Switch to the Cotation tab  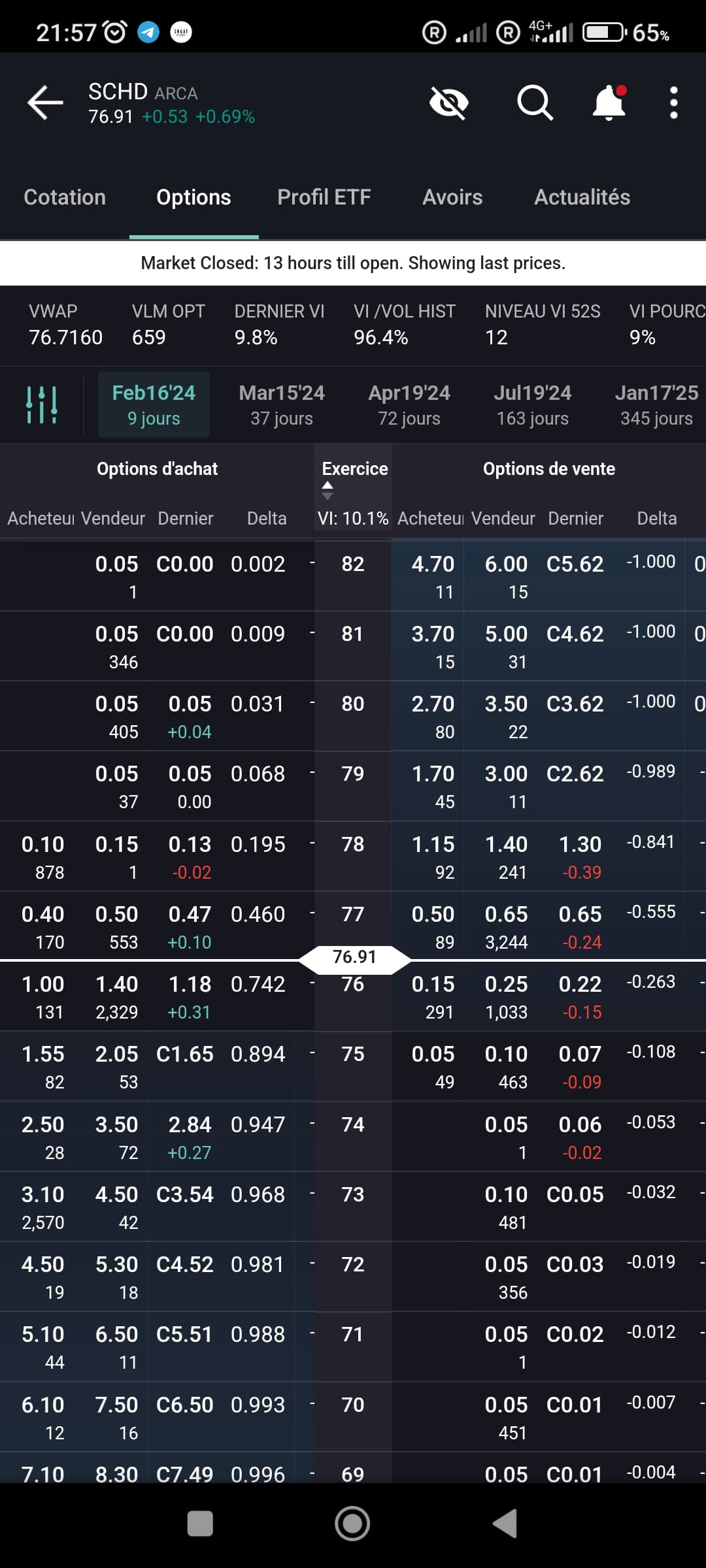pyautogui.click(x=65, y=197)
